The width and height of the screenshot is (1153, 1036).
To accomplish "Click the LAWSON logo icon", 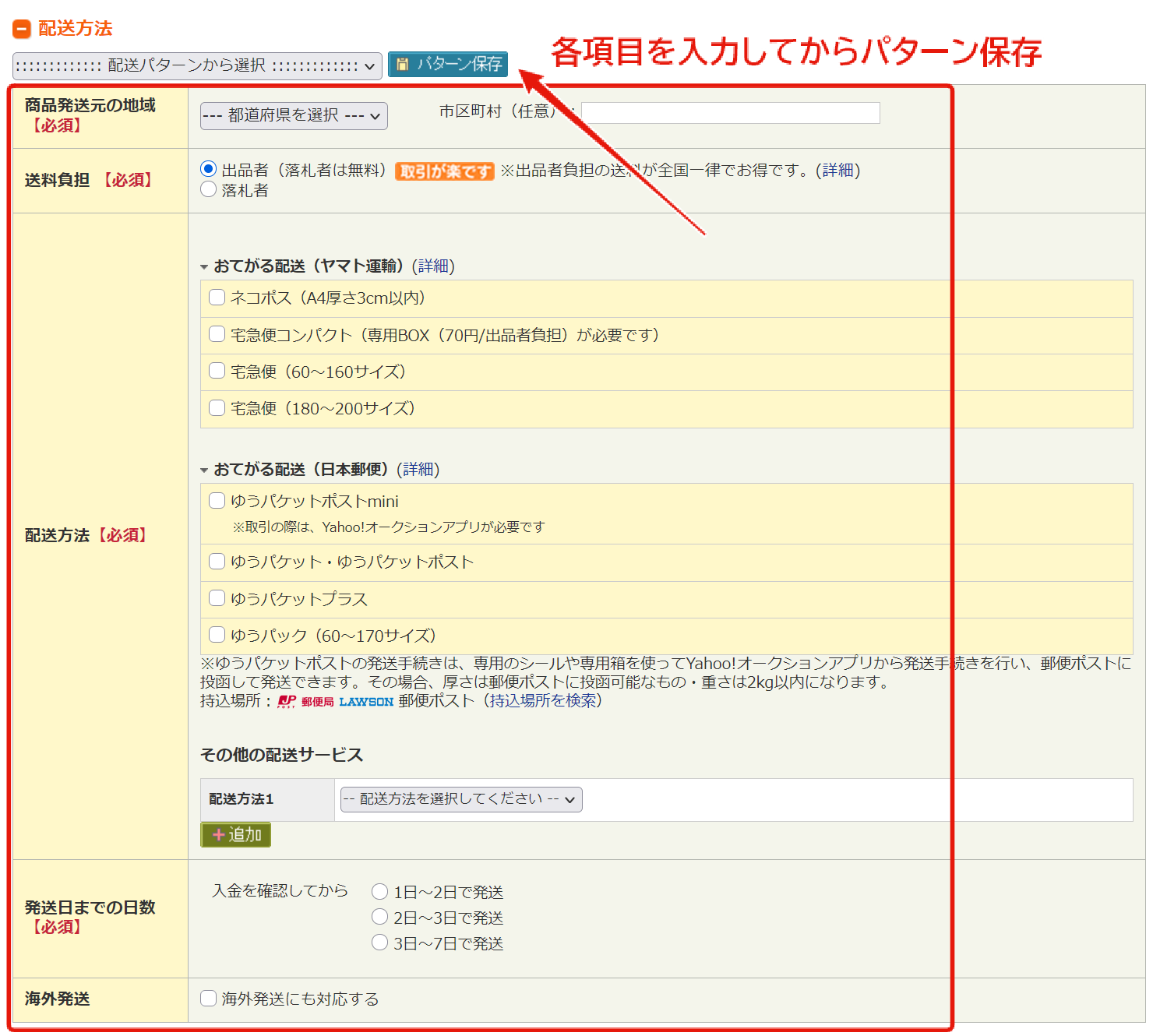I will [366, 702].
